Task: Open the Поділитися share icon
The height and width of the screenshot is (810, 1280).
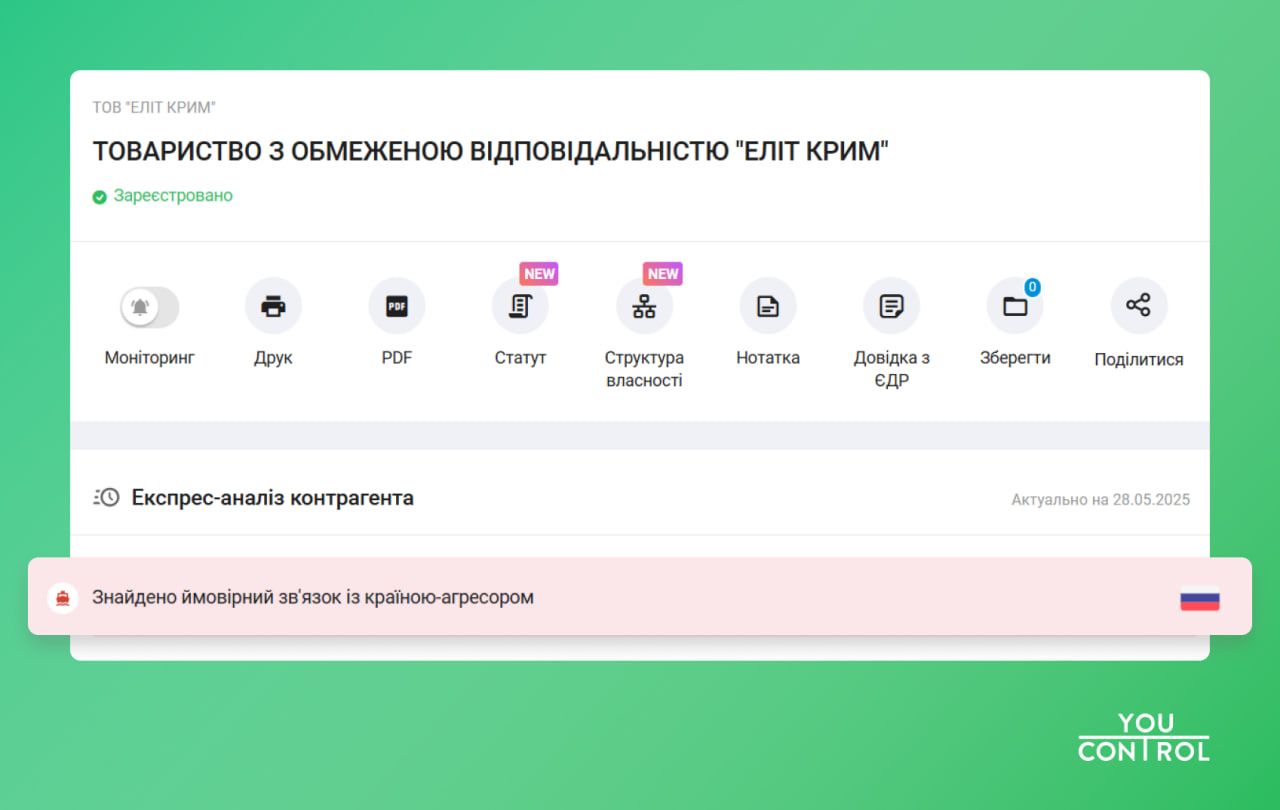Action: (x=1139, y=305)
